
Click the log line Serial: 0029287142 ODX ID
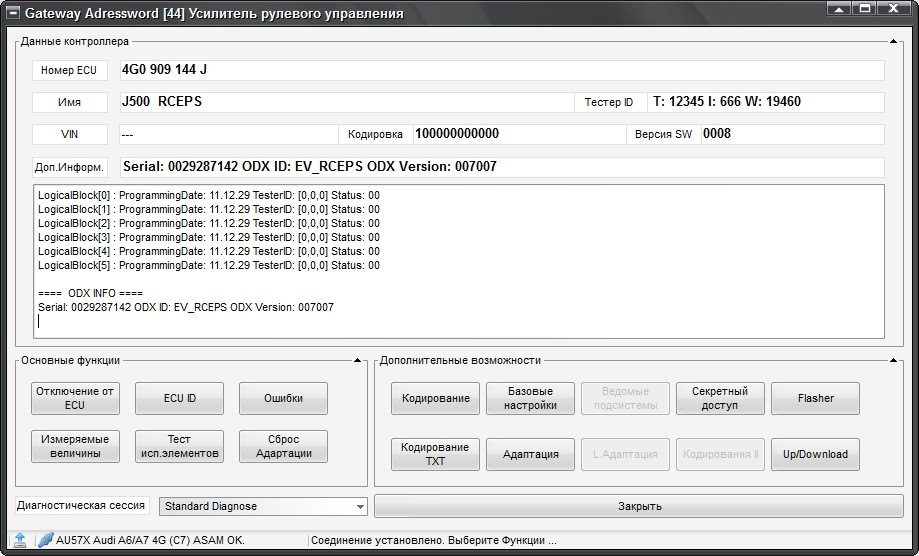(x=186, y=307)
